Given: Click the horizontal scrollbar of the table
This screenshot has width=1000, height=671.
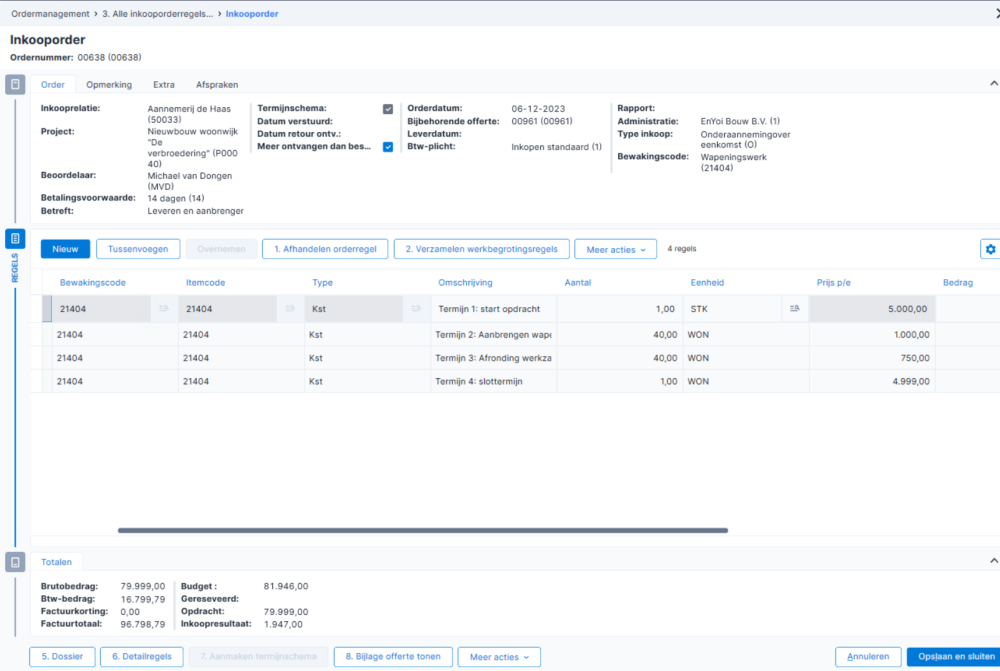Looking at the screenshot, I should tap(423, 530).
